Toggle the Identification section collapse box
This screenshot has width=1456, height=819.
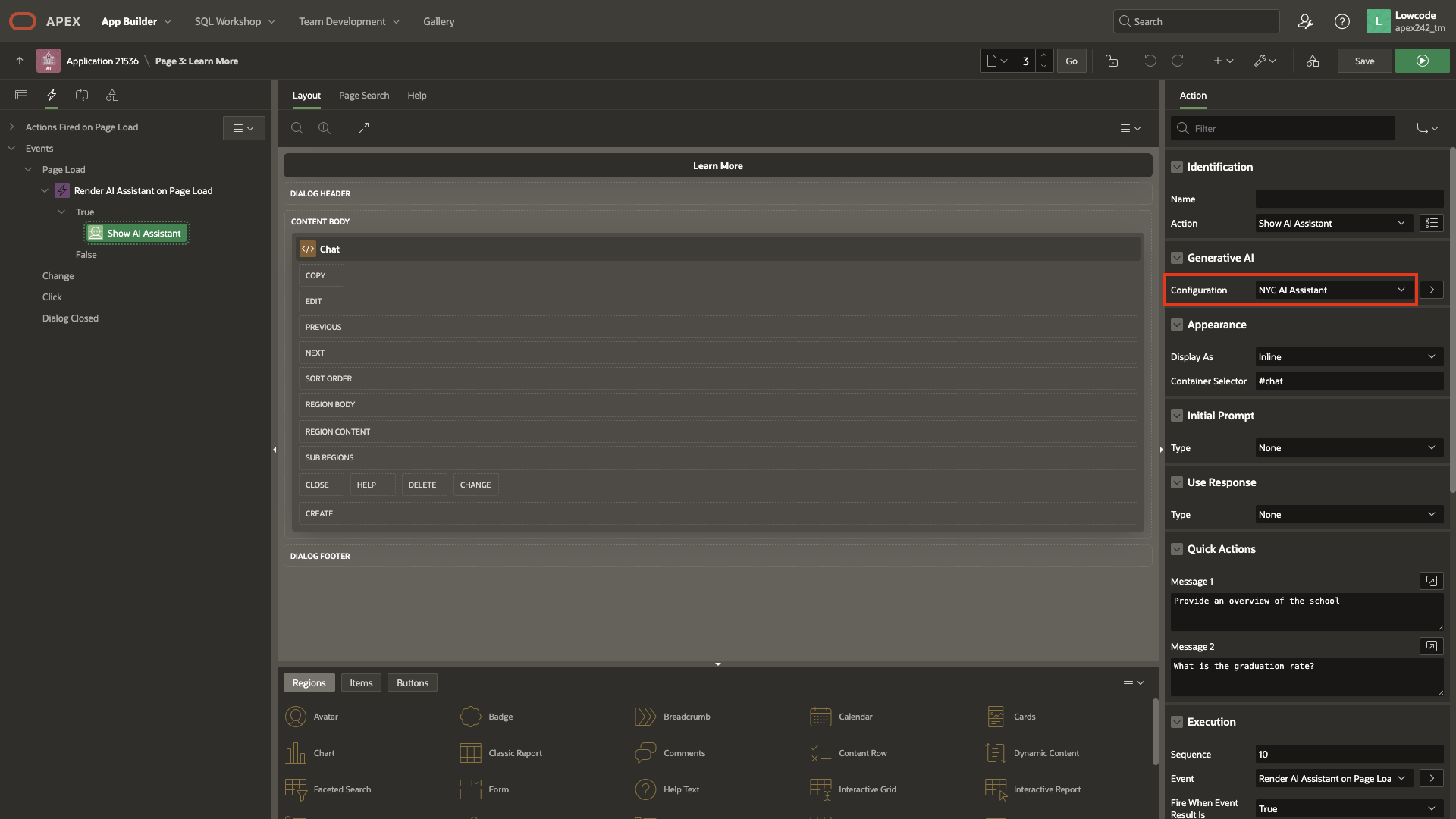point(1177,167)
